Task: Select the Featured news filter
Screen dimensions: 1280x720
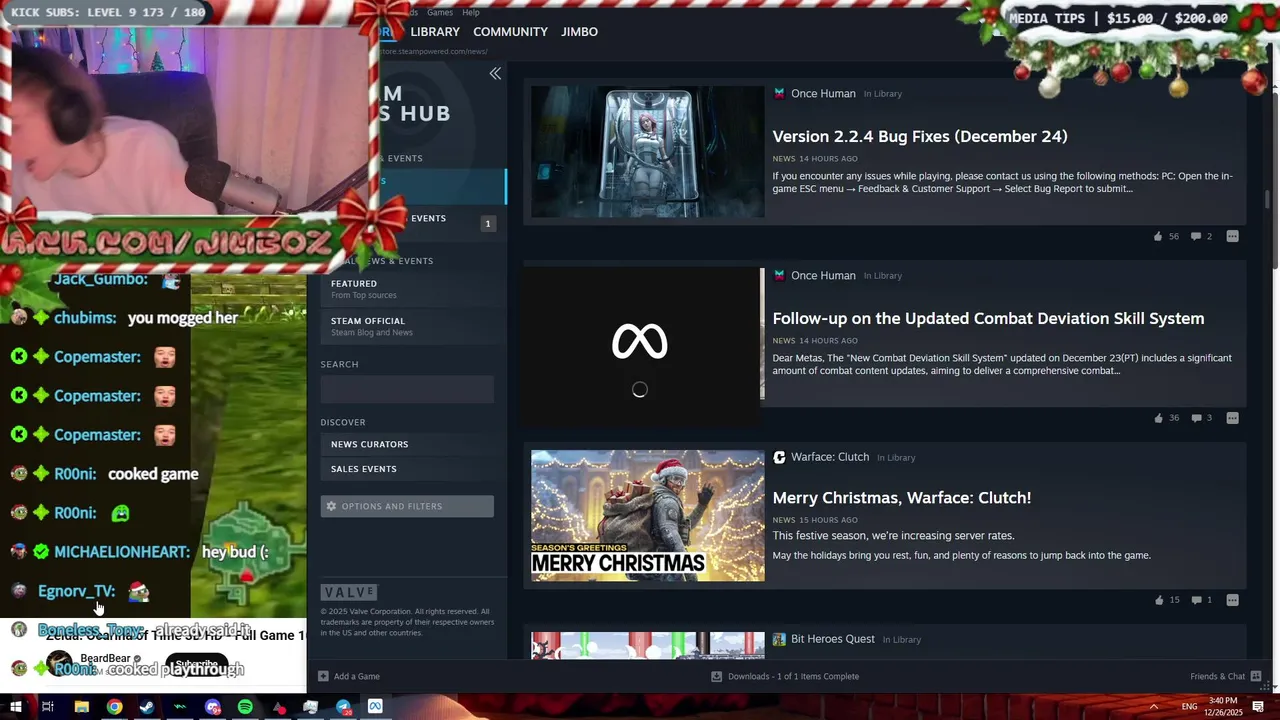Action: (408, 289)
